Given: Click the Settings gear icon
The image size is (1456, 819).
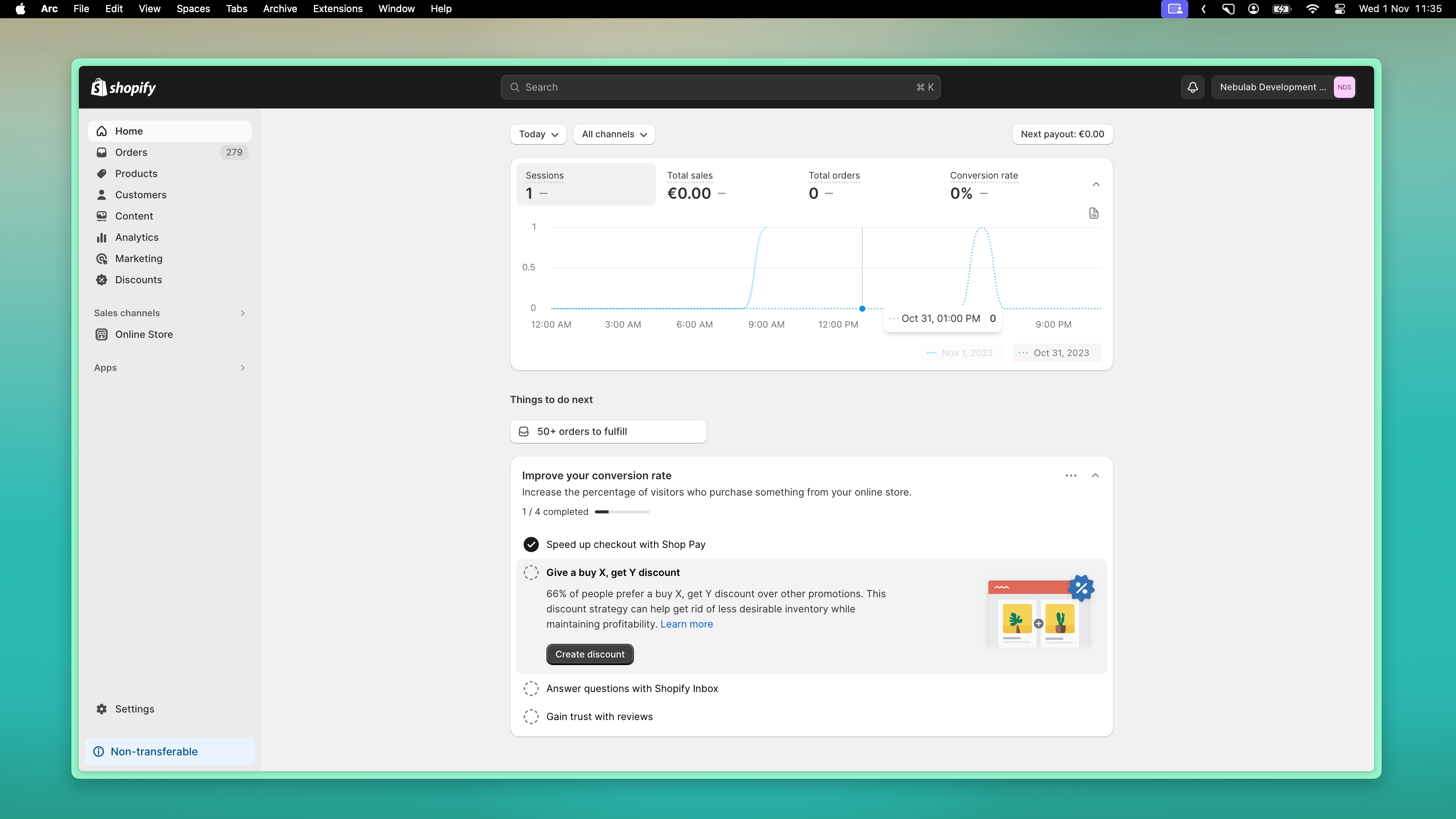Looking at the screenshot, I should [x=102, y=709].
